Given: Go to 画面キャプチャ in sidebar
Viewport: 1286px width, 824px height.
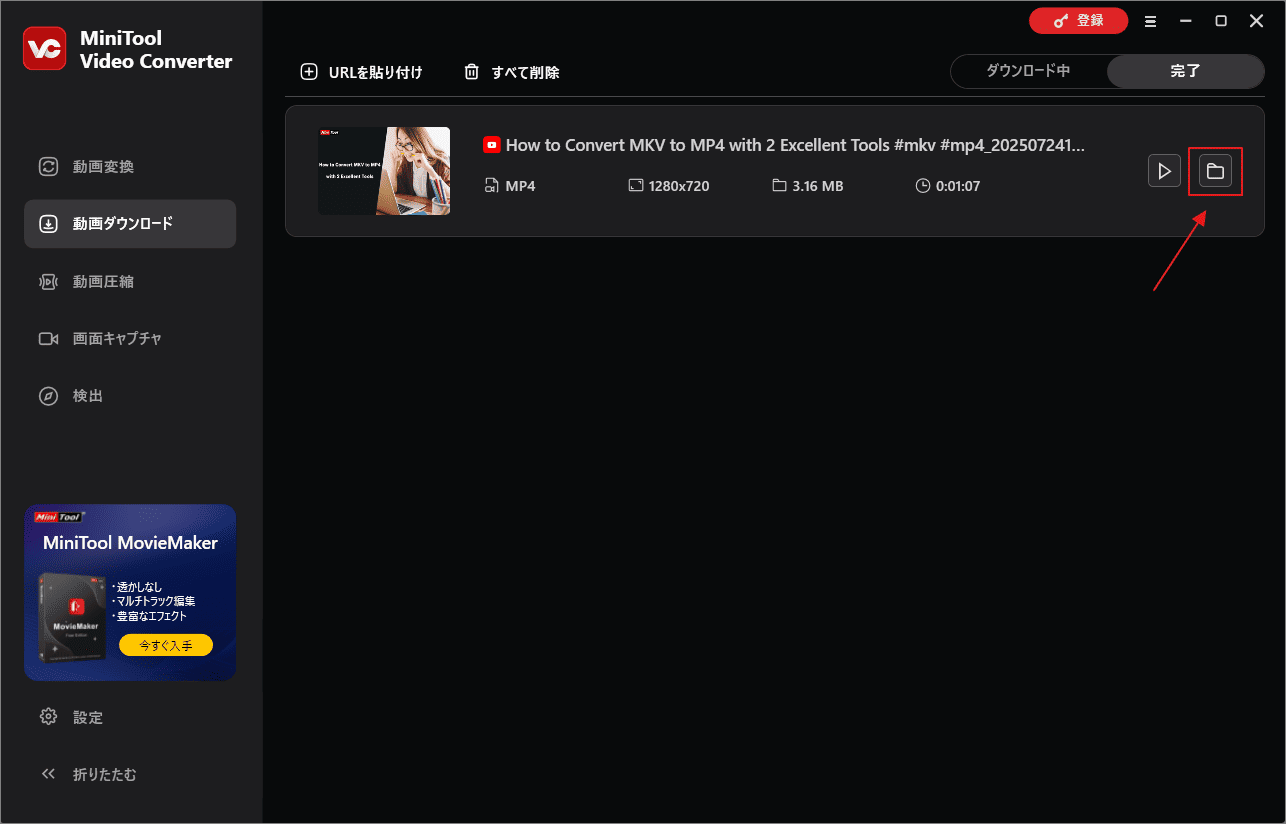Looking at the screenshot, I should [130, 339].
